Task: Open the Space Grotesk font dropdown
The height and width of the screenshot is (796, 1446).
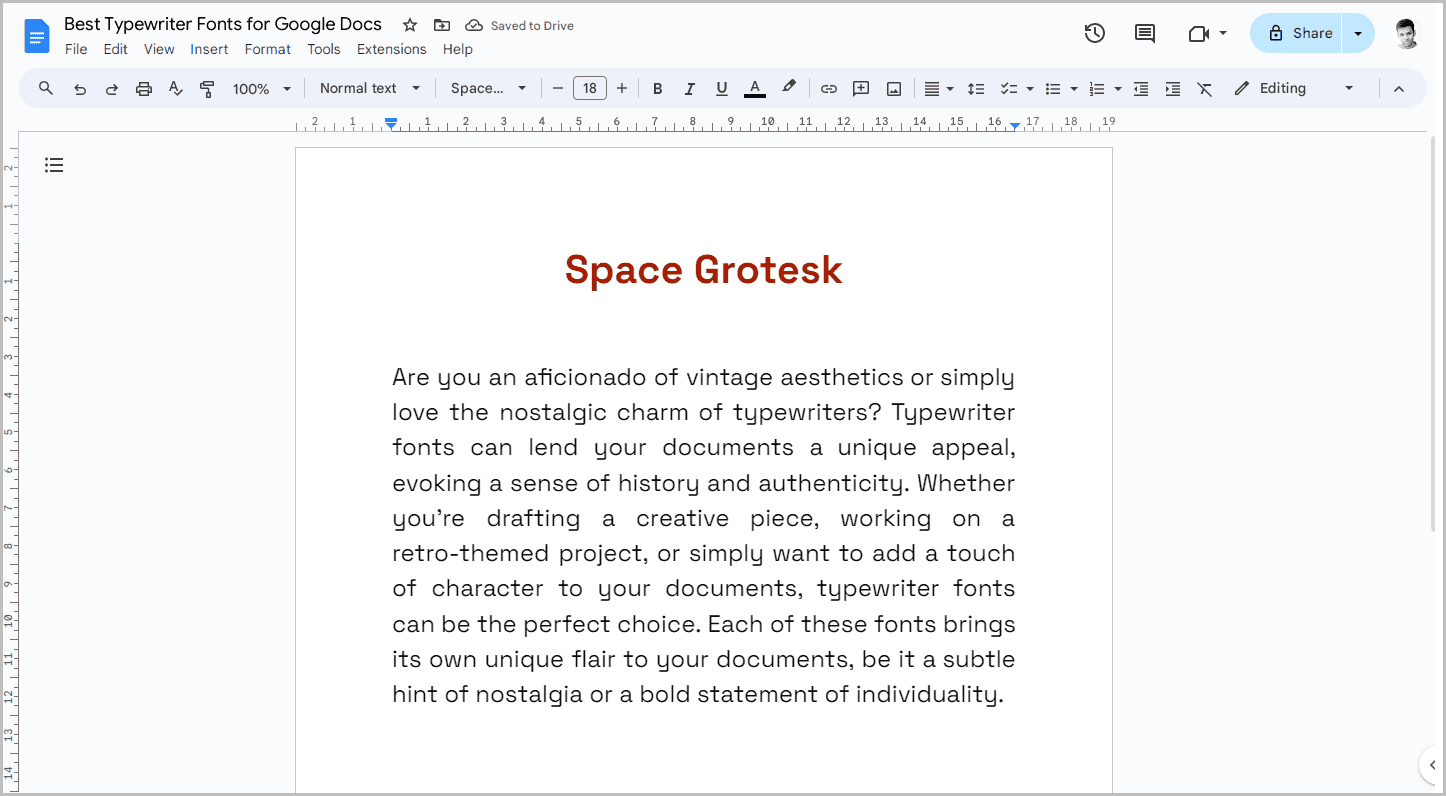Action: pyautogui.click(x=488, y=88)
